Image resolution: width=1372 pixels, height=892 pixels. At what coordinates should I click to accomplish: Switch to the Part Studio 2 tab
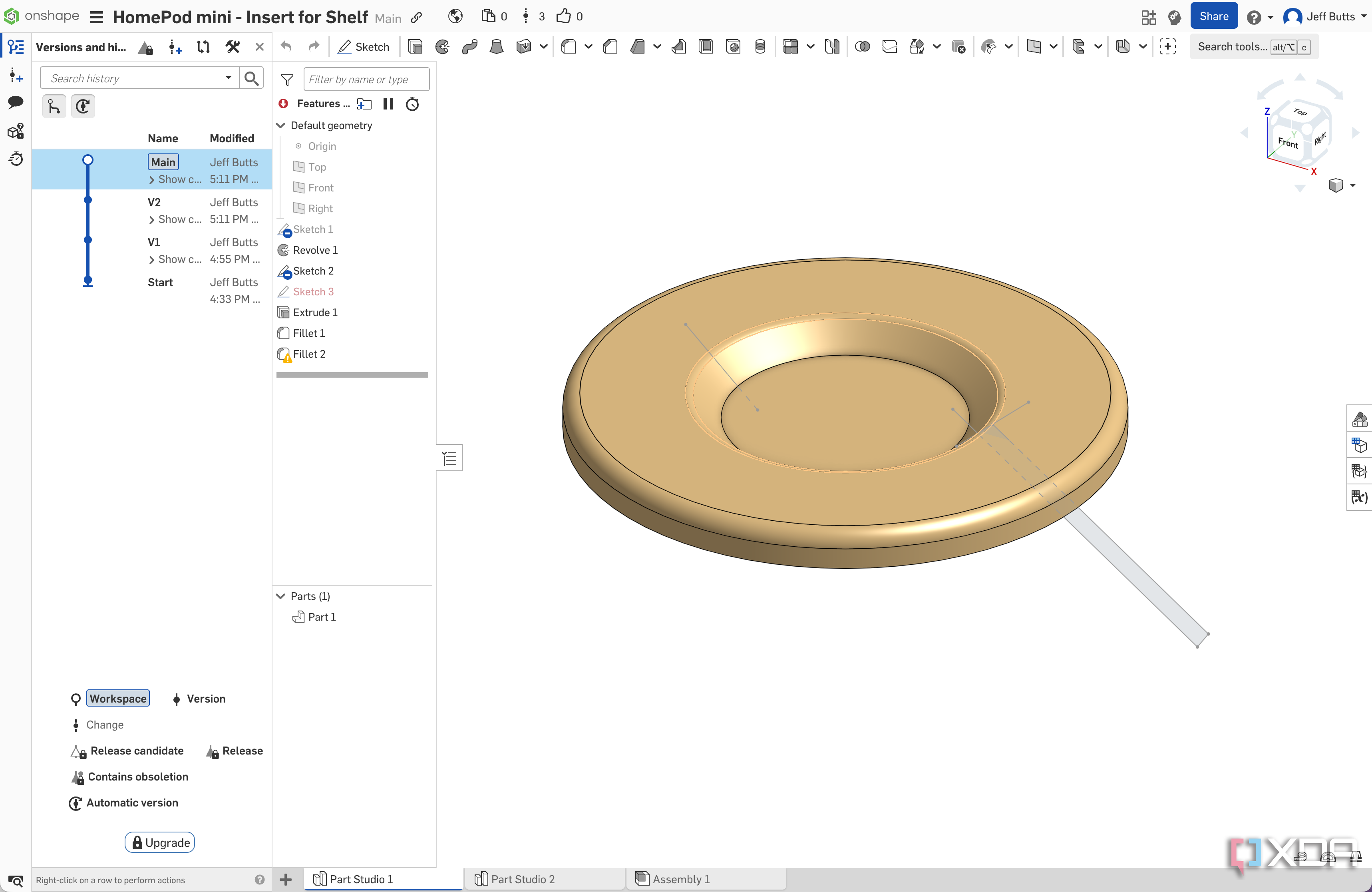pos(544,879)
